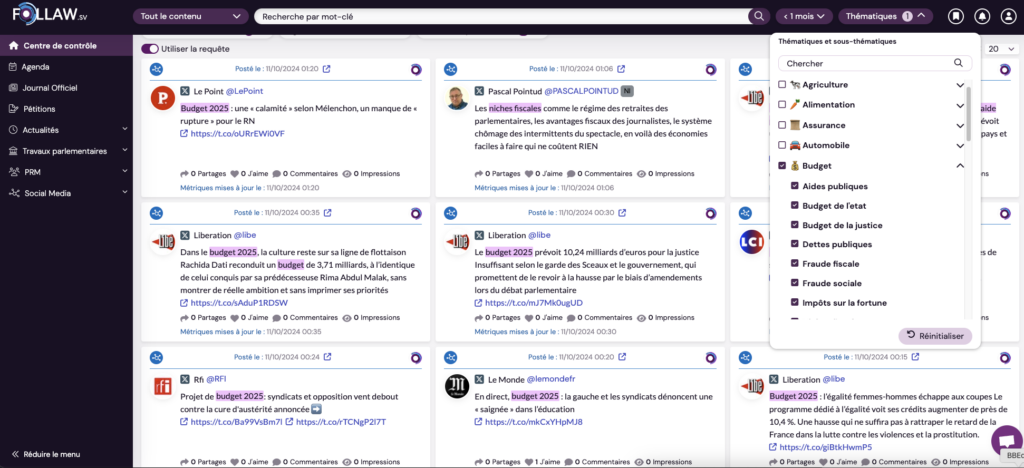Image resolution: width=1024 pixels, height=468 pixels.
Task: Toggle the 'Utiliser la requête' switch
Action: pyautogui.click(x=150, y=48)
